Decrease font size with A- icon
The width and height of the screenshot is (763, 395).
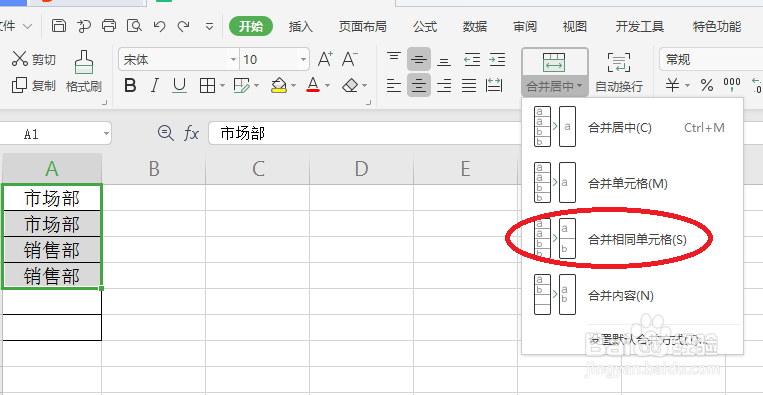click(350, 59)
